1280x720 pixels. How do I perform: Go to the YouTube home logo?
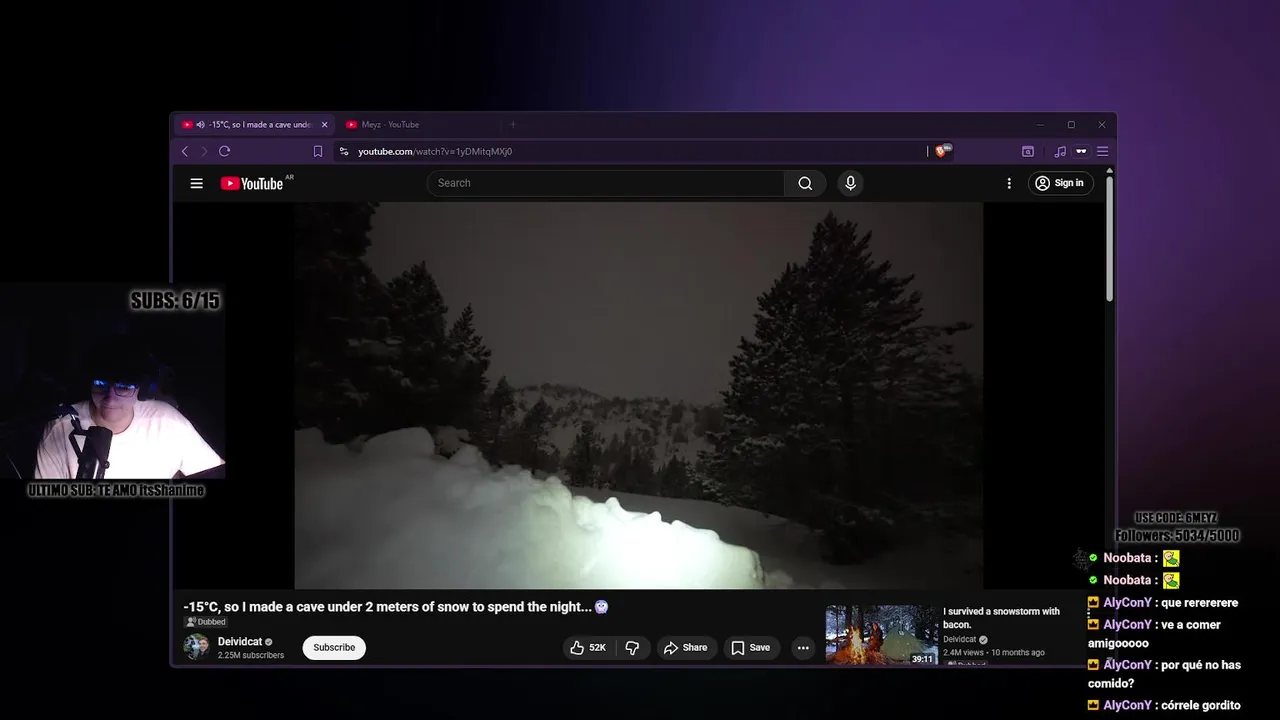(252, 183)
